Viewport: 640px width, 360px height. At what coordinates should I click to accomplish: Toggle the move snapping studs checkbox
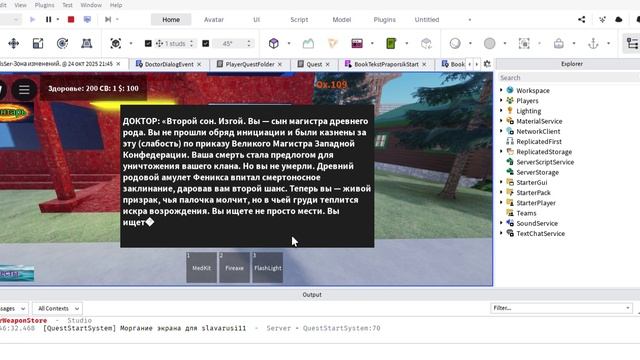(148, 43)
